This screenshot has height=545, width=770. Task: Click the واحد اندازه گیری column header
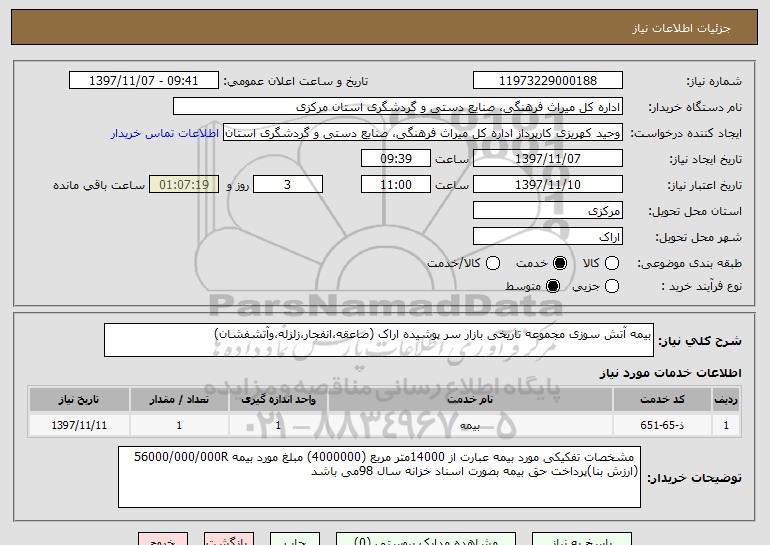pos(278,400)
